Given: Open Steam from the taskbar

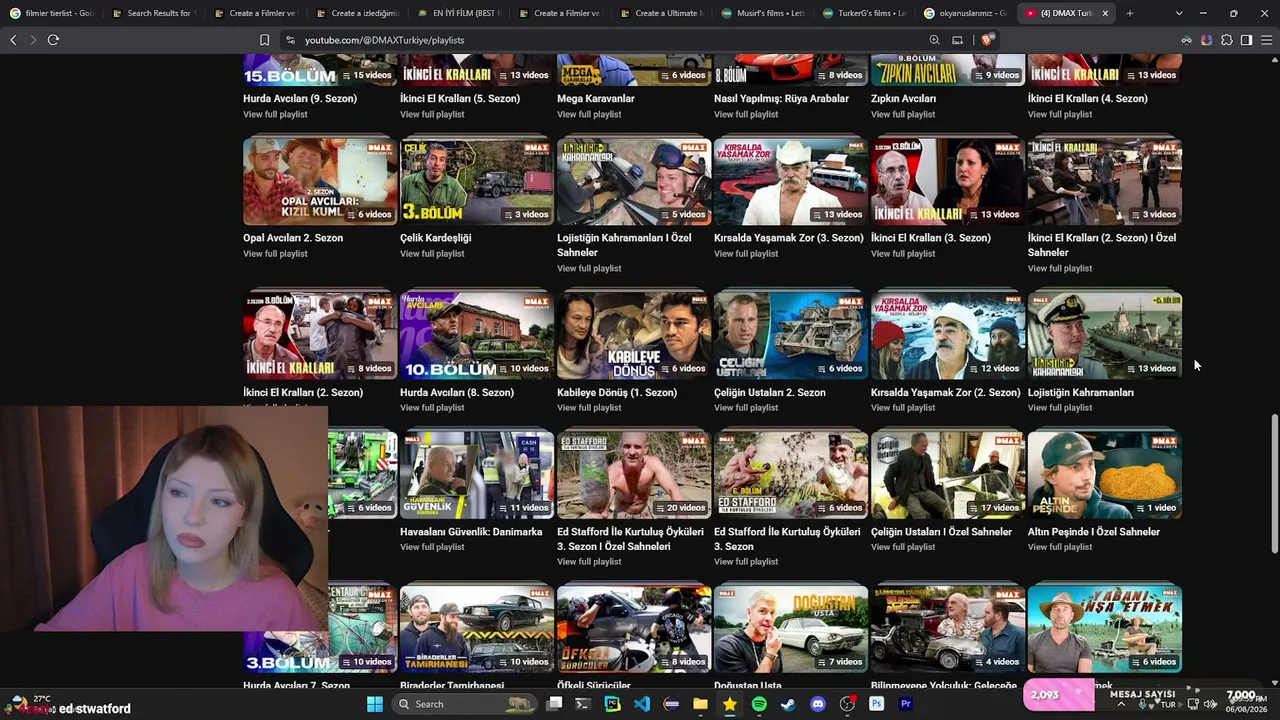Looking at the screenshot, I should [x=788, y=704].
